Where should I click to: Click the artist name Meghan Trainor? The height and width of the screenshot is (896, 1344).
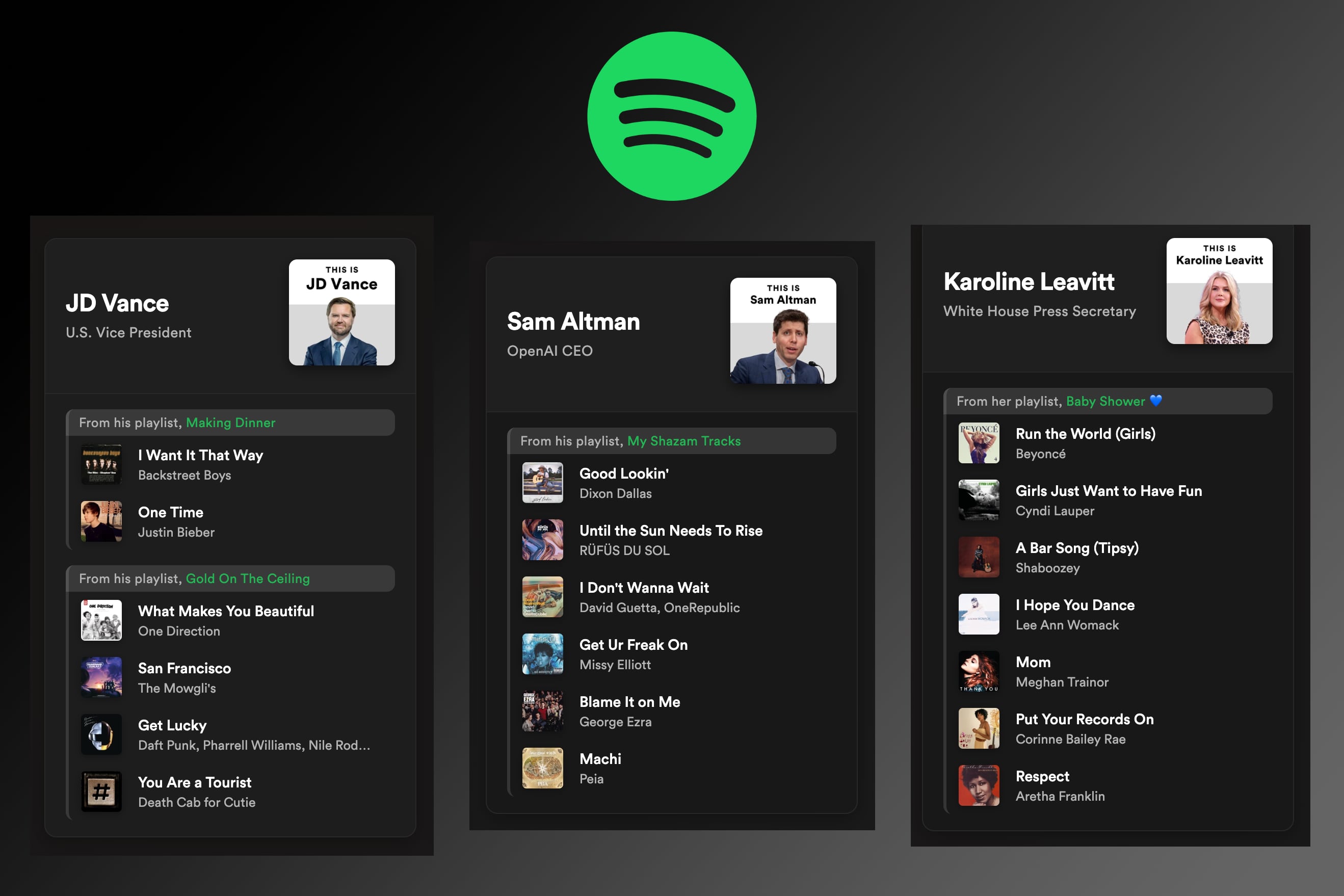click(x=1062, y=682)
